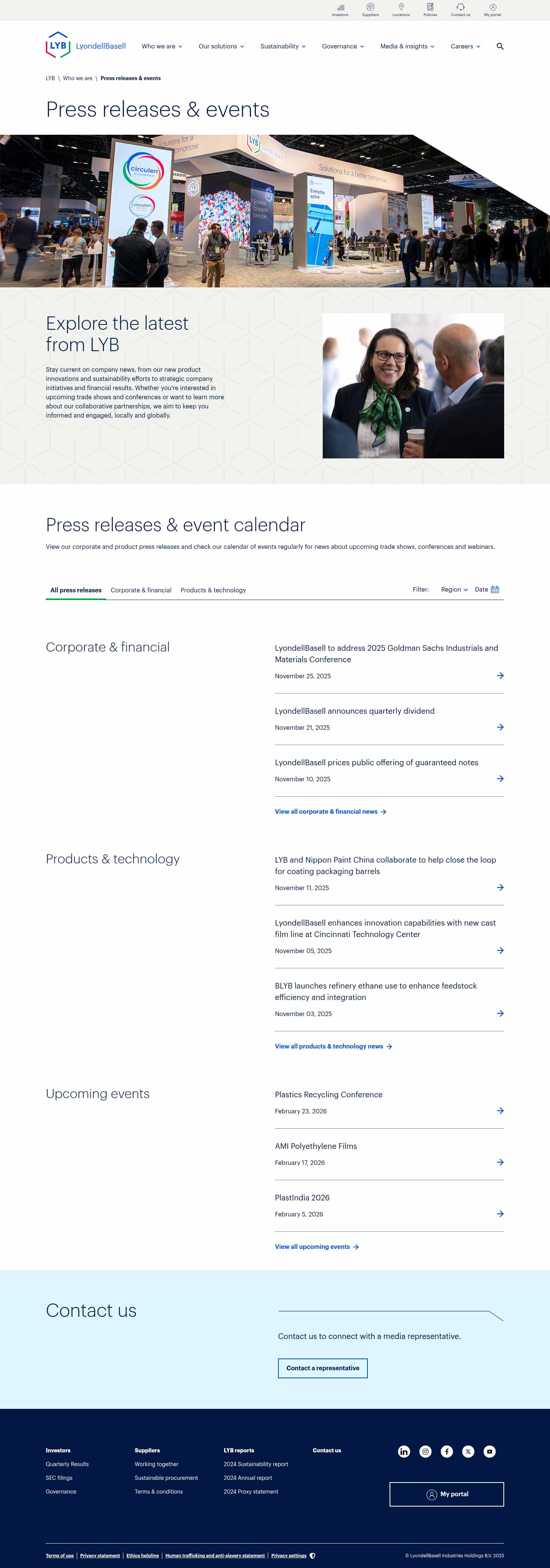
Task: Visit the YouTube icon in footer
Action: (489, 1451)
